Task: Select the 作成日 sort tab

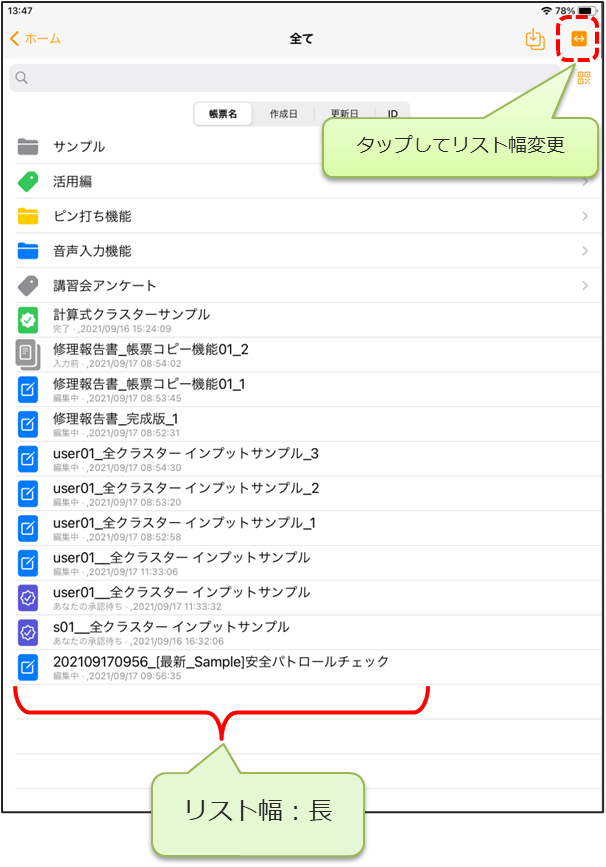Action: point(283,114)
